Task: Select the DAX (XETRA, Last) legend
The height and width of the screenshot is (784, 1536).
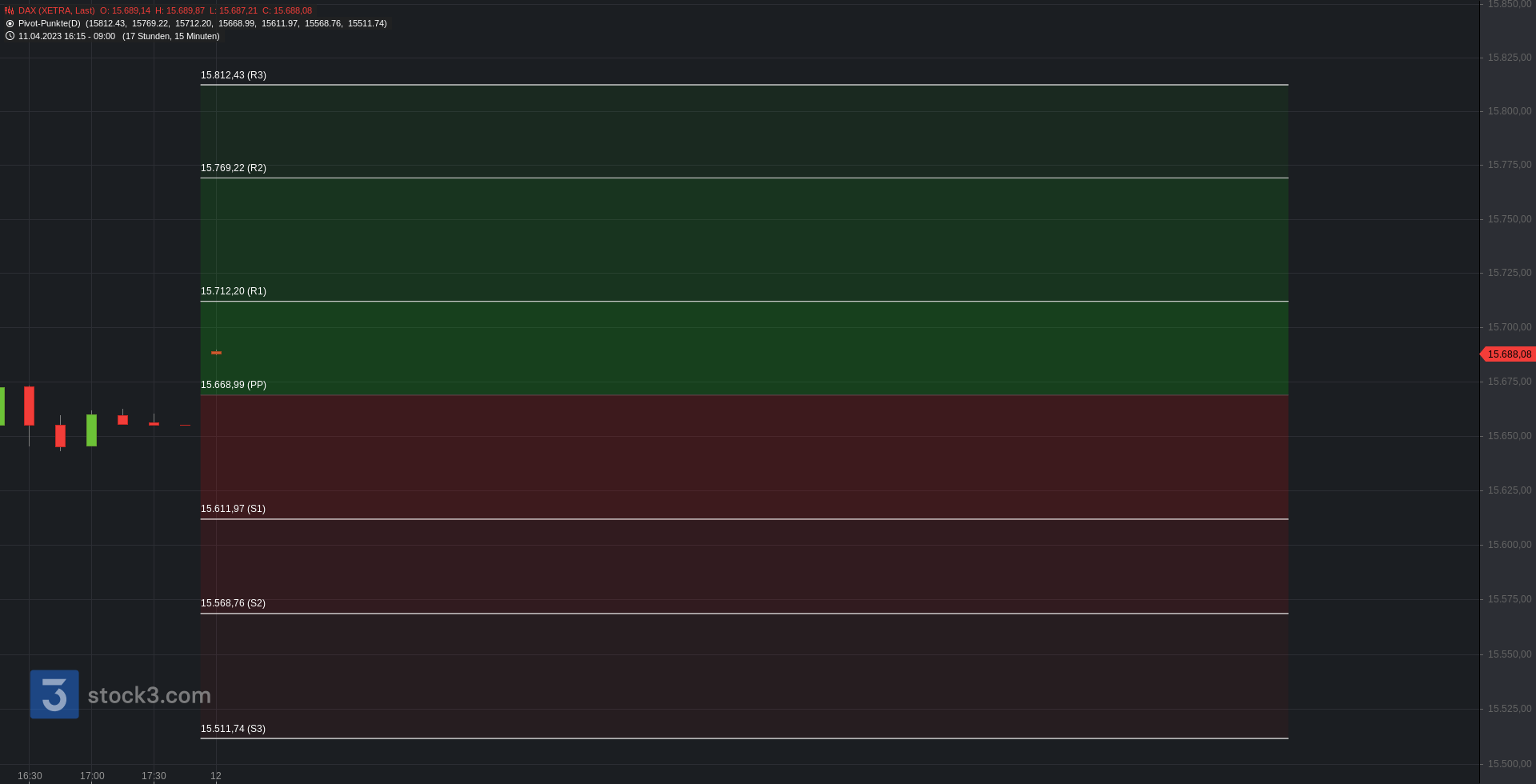Action: click(x=57, y=10)
